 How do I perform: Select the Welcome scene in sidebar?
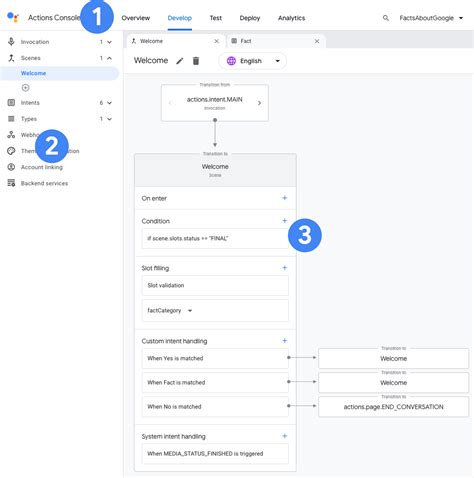point(59,73)
